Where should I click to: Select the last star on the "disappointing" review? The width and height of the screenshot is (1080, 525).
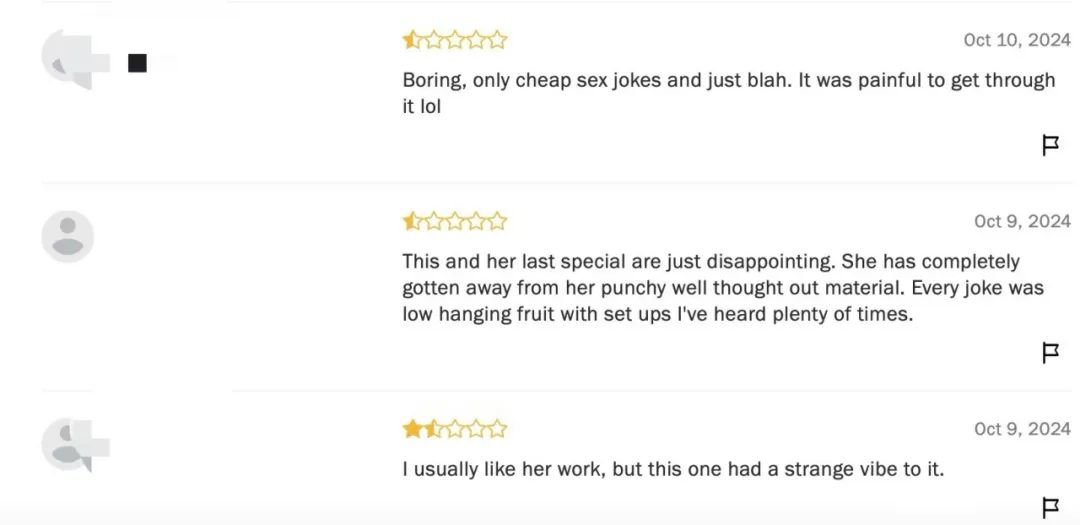[x=497, y=221]
